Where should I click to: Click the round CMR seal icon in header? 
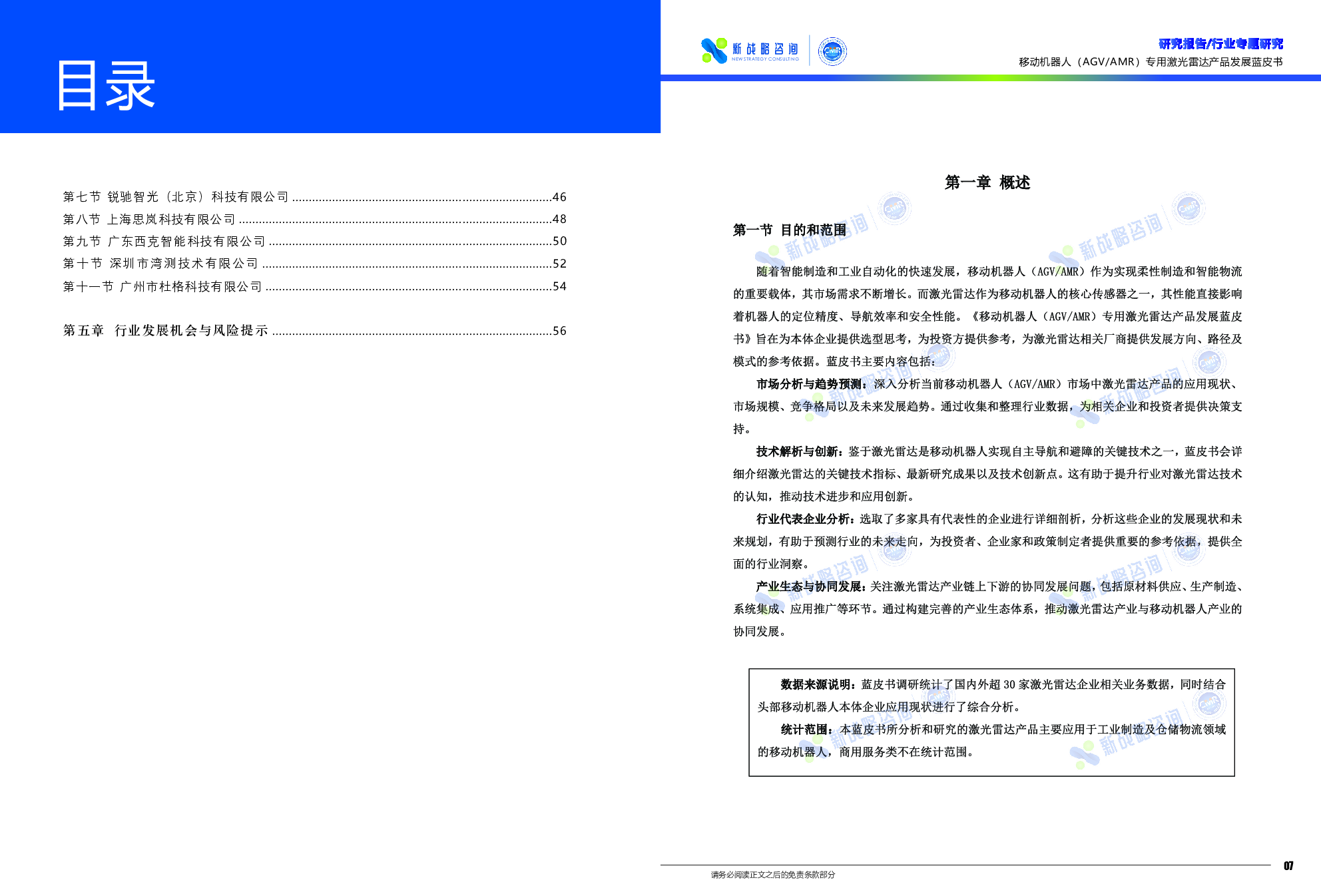pos(832,51)
